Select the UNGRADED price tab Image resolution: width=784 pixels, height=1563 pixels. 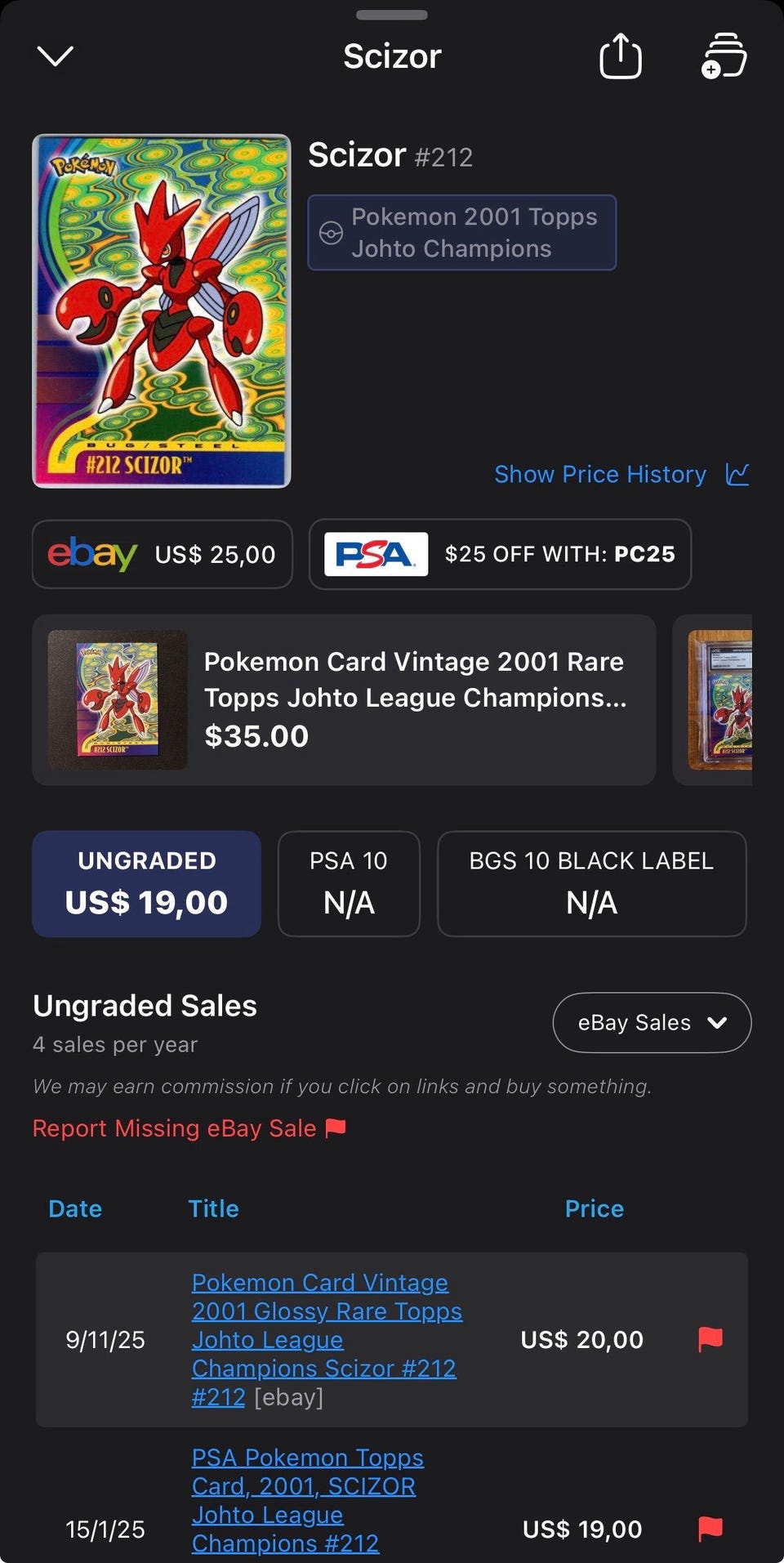click(x=147, y=883)
